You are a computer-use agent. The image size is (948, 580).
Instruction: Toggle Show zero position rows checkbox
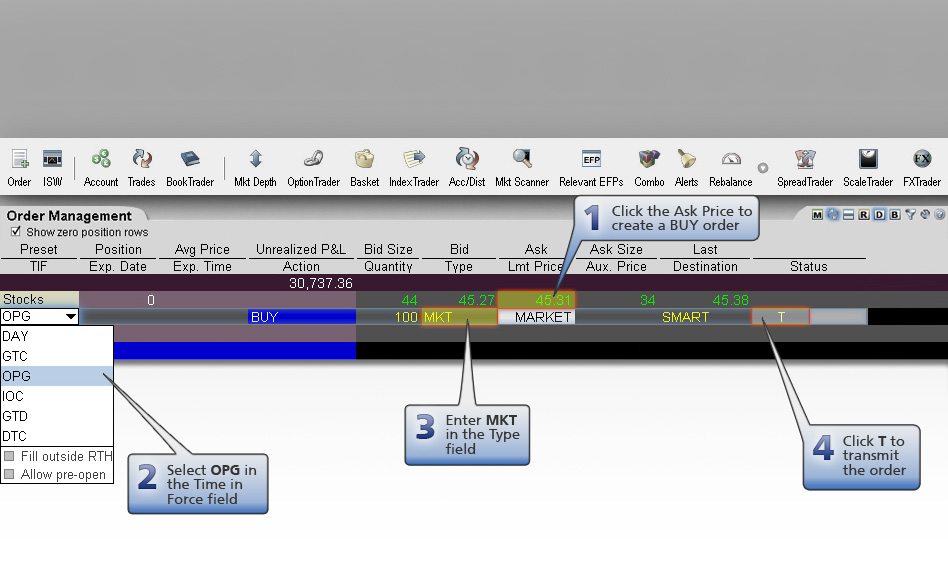click(x=16, y=231)
